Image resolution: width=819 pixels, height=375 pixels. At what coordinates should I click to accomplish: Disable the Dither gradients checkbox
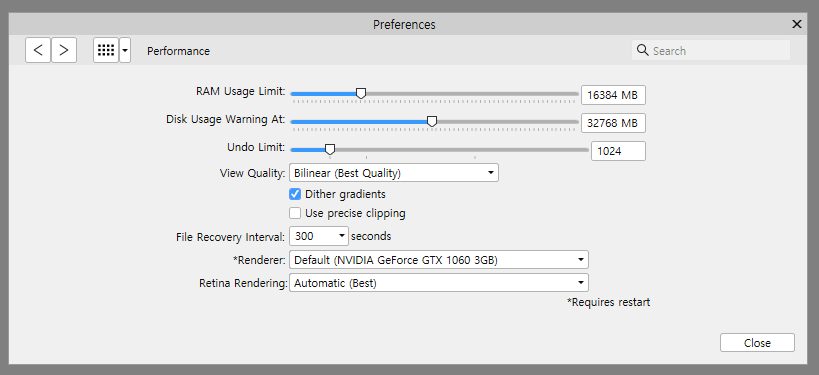295,194
